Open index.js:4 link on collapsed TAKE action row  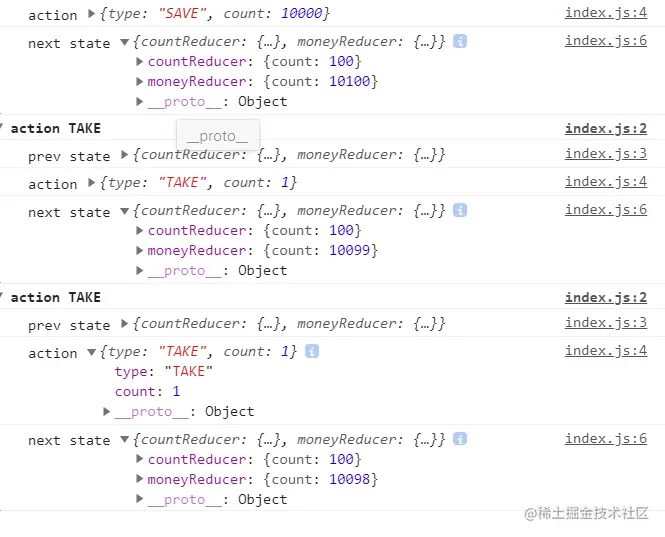[606, 182]
